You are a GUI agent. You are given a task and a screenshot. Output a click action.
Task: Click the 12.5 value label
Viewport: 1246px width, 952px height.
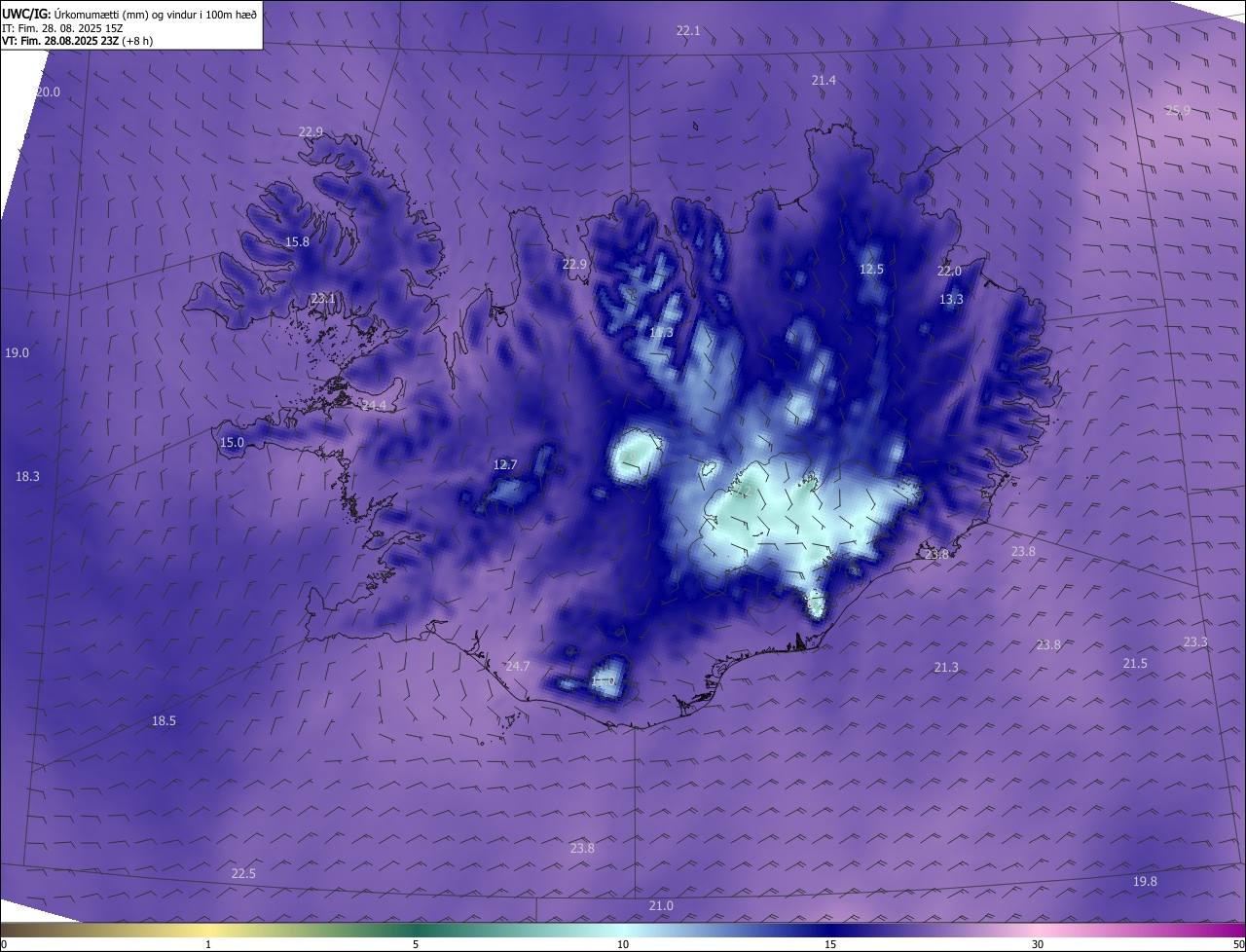pyautogui.click(x=871, y=269)
